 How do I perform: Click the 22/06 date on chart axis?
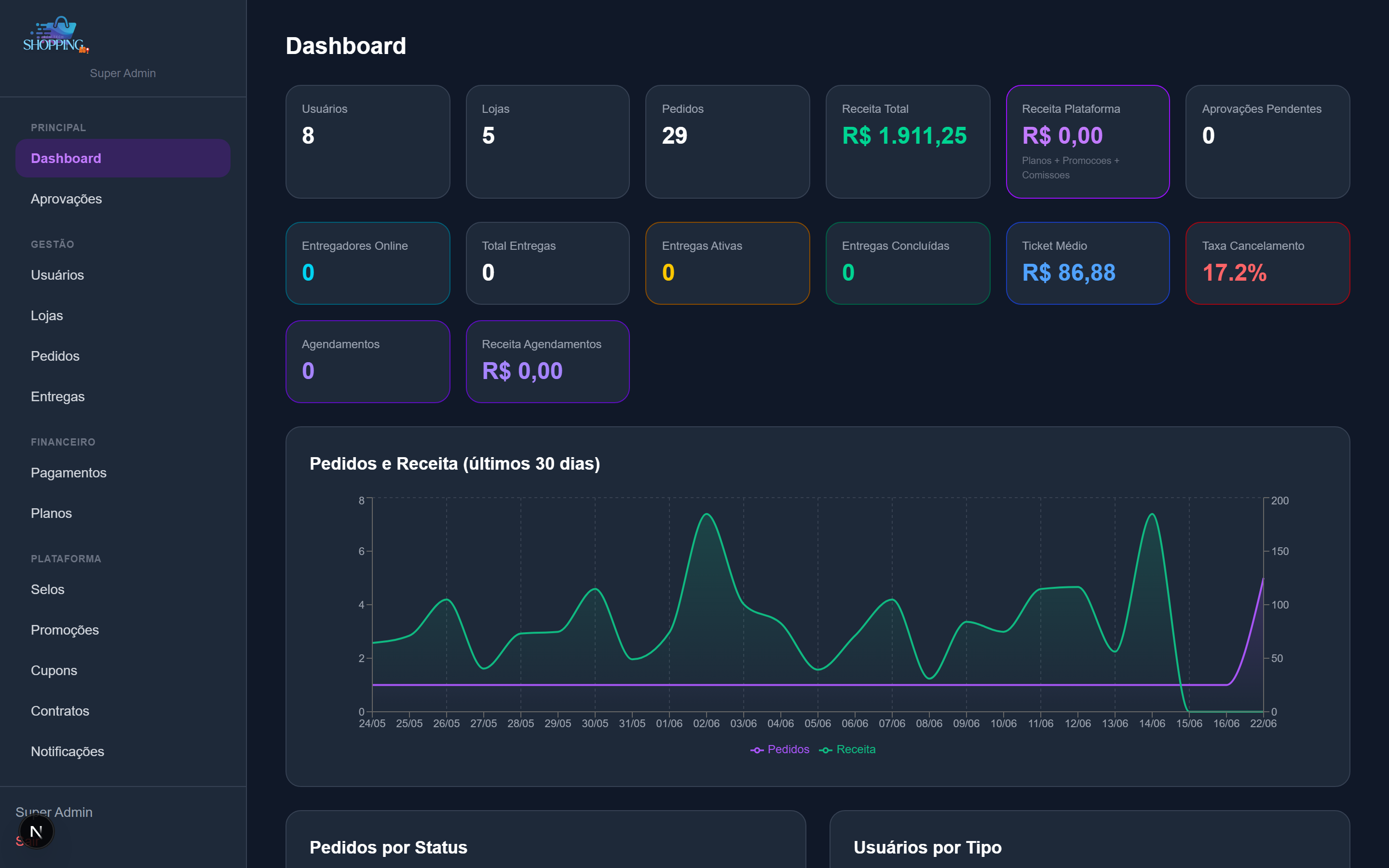[x=1263, y=723]
